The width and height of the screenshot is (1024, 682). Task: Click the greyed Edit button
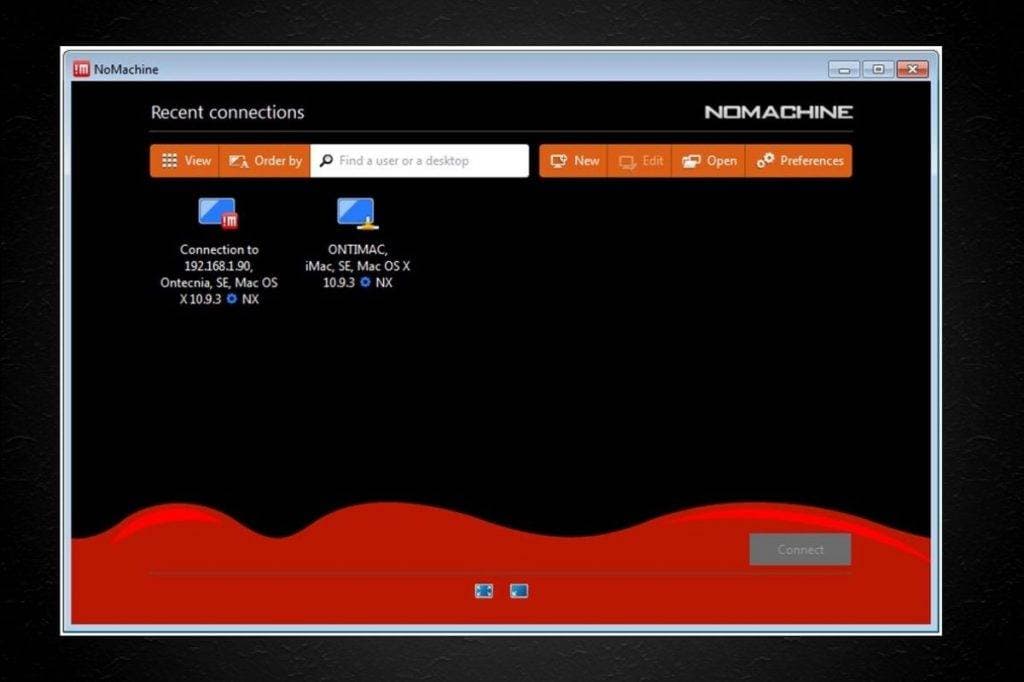(640, 161)
